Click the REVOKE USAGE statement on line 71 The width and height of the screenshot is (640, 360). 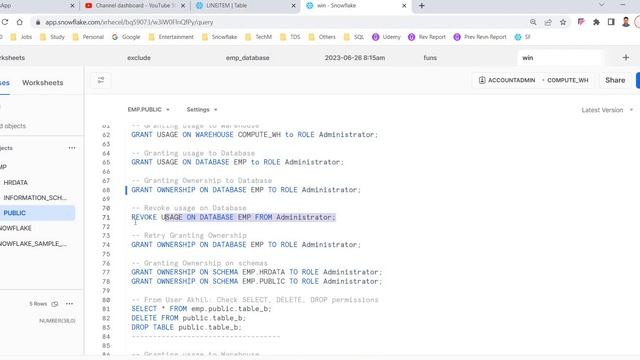coord(233,218)
